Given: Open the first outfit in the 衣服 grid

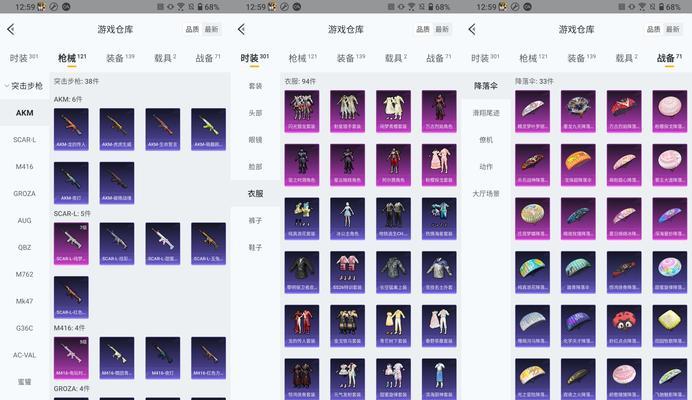Looking at the screenshot, I should pos(302,111).
